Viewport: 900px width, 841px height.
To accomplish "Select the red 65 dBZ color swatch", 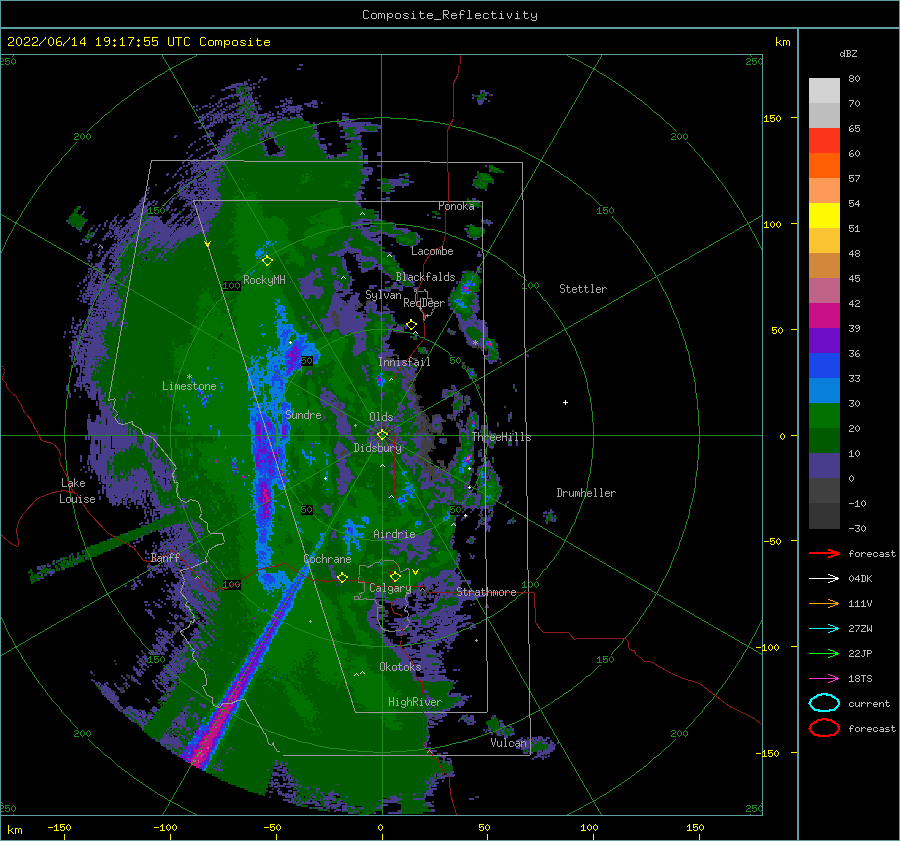I will pos(824,140).
